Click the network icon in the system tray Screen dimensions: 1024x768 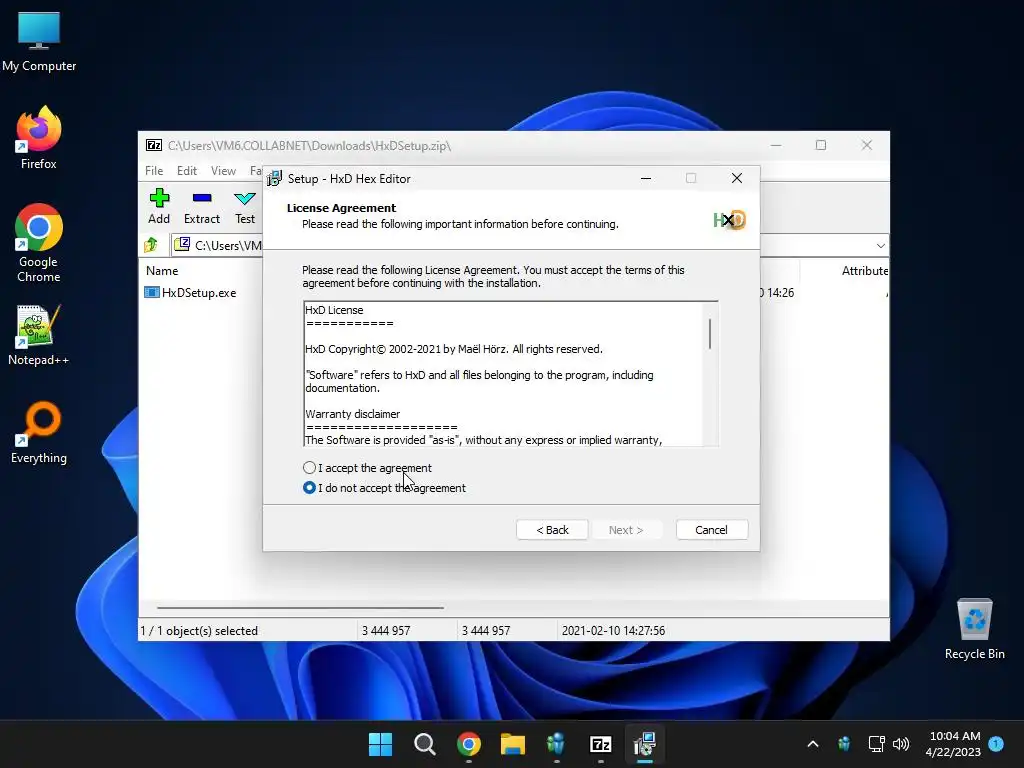tap(876, 744)
